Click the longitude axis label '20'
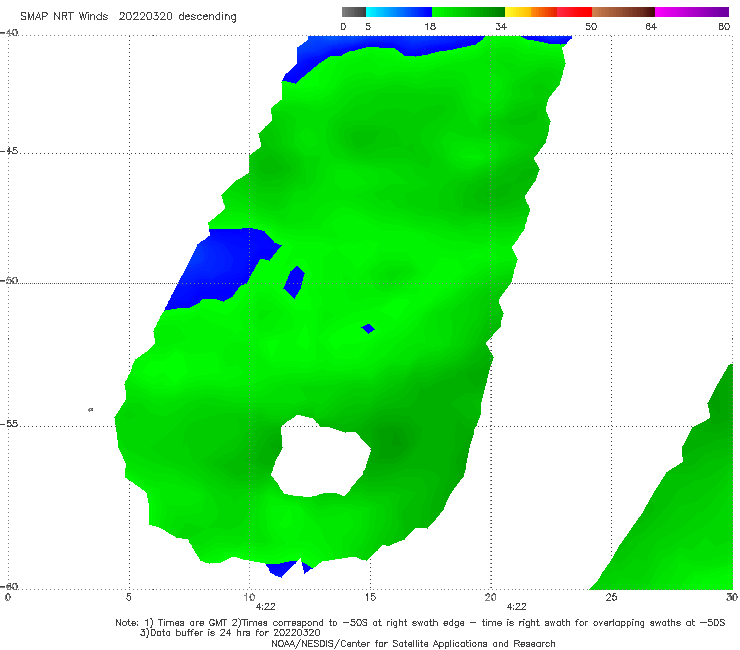This screenshot has width=740, height=650. 490,597
